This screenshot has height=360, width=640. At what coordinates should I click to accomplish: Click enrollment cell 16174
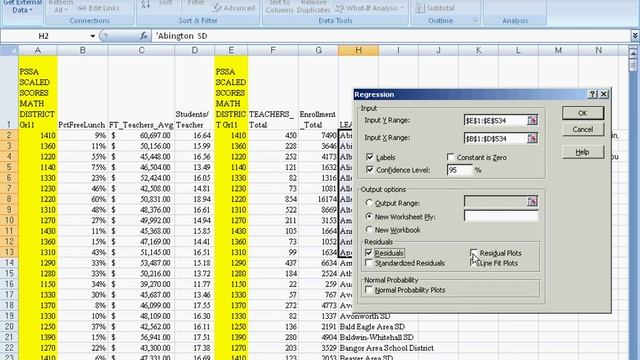tap(318, 199)
